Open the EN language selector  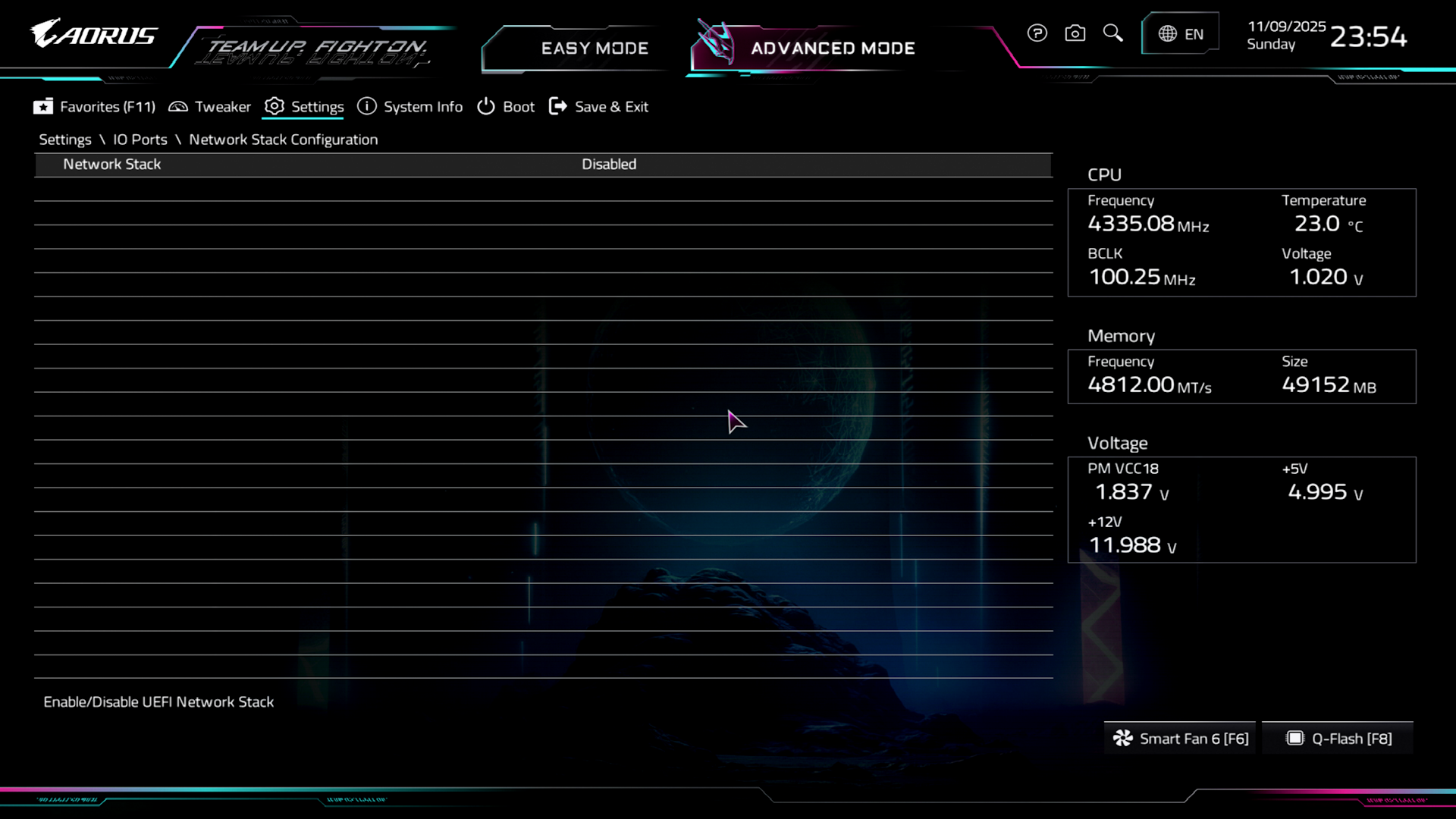(x=1194, y=34)
